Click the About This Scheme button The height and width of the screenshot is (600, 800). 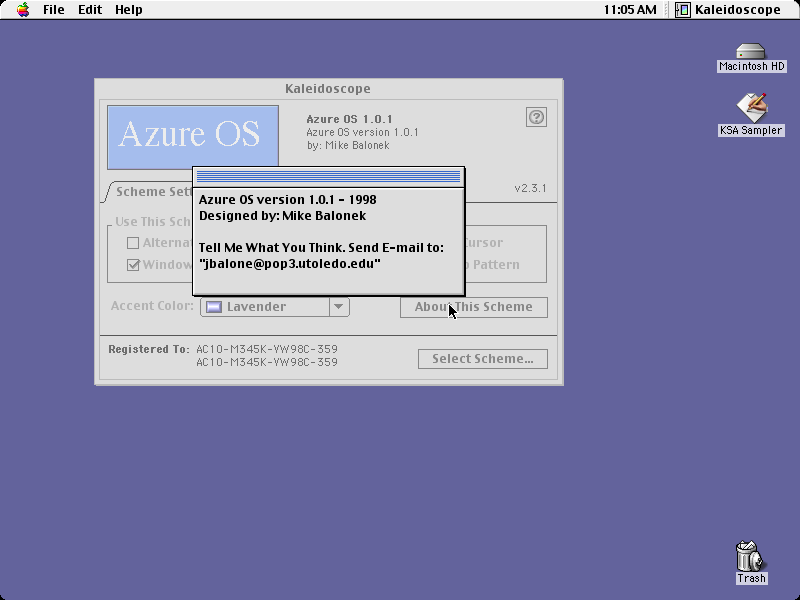click(473, 307)
